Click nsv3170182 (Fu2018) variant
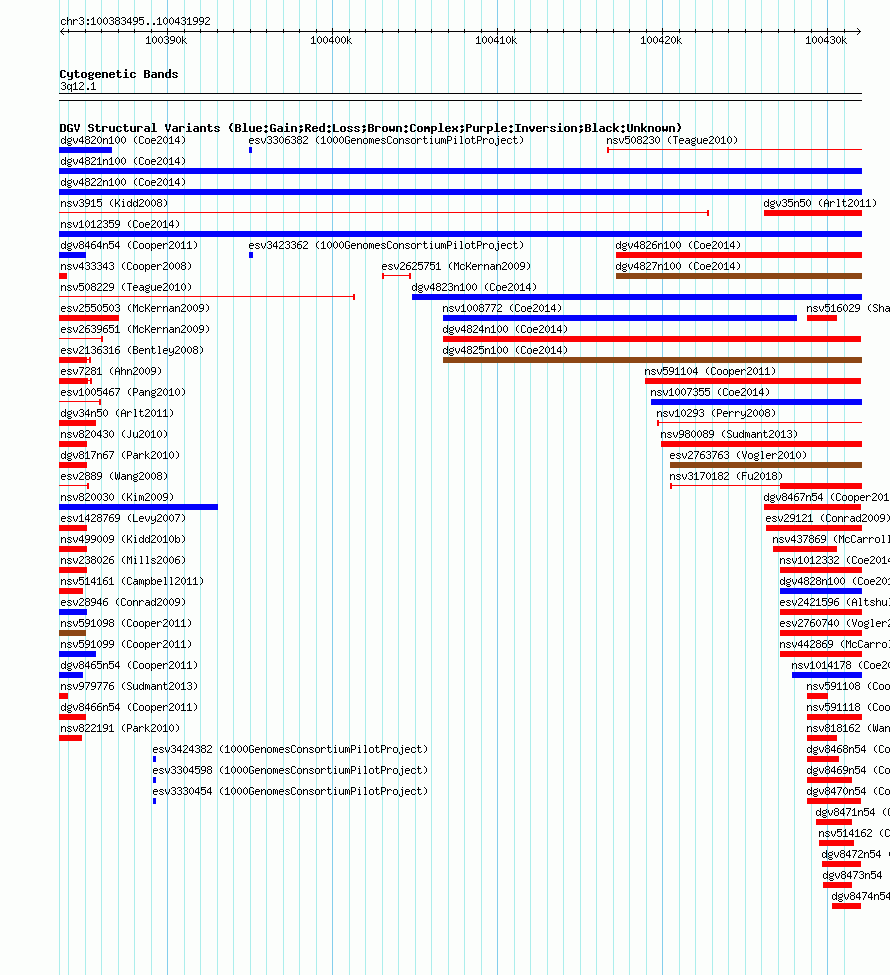This screenshot has width=890, height=975. (726, 476)
